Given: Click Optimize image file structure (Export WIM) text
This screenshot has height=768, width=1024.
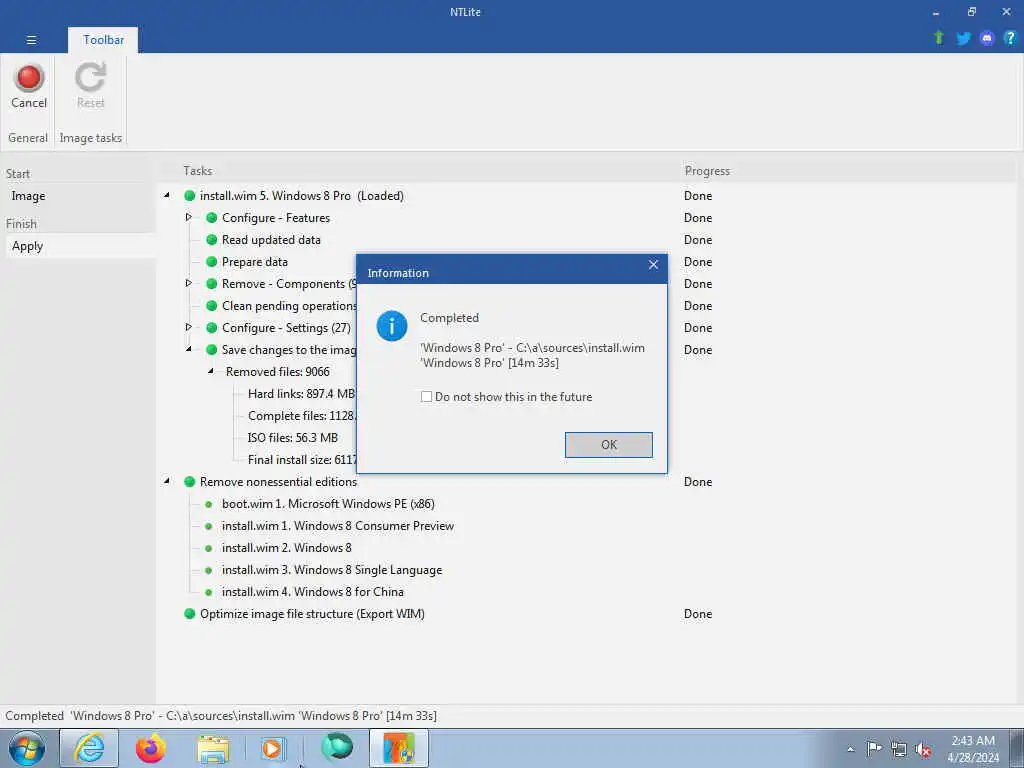Looking at the screenshot, I should pyautogui.click(x=312, y=614).
